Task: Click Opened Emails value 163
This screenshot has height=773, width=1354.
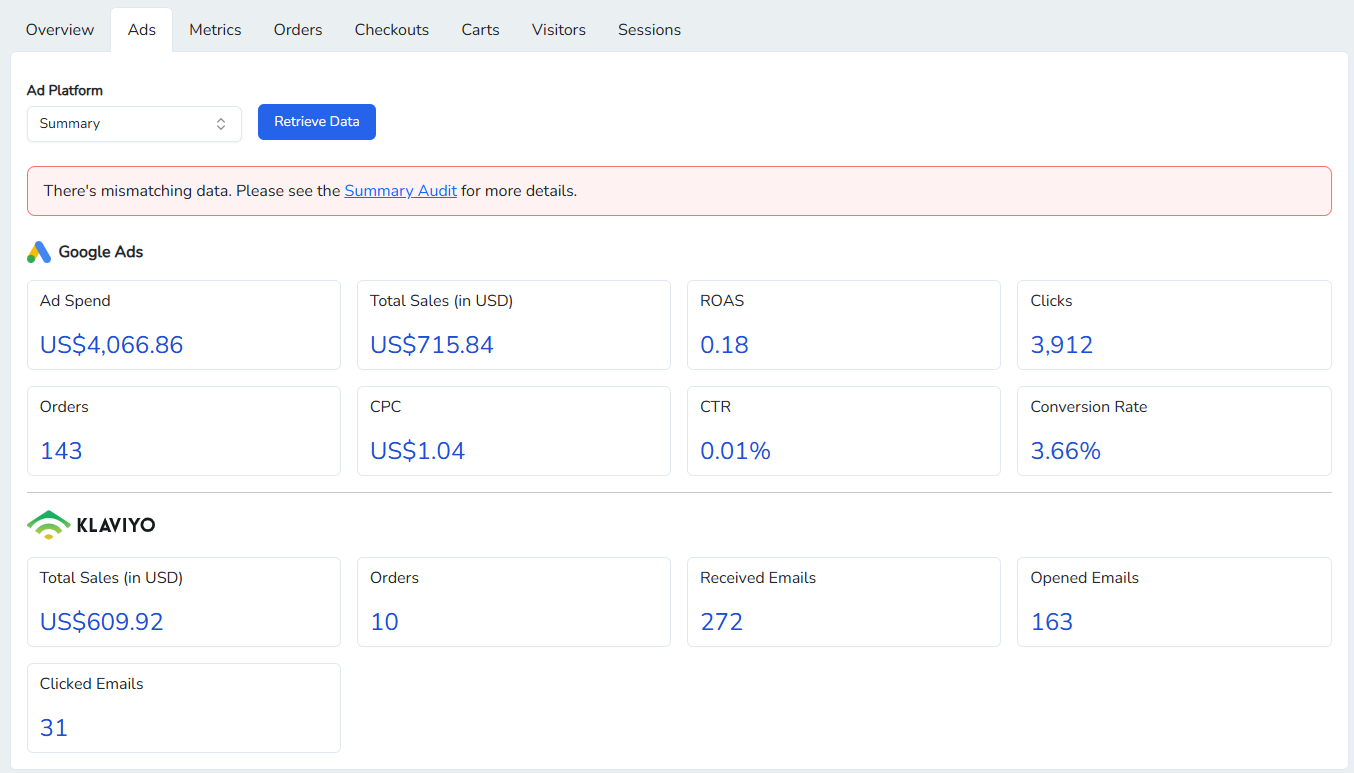Action: tap(1052, 622)
